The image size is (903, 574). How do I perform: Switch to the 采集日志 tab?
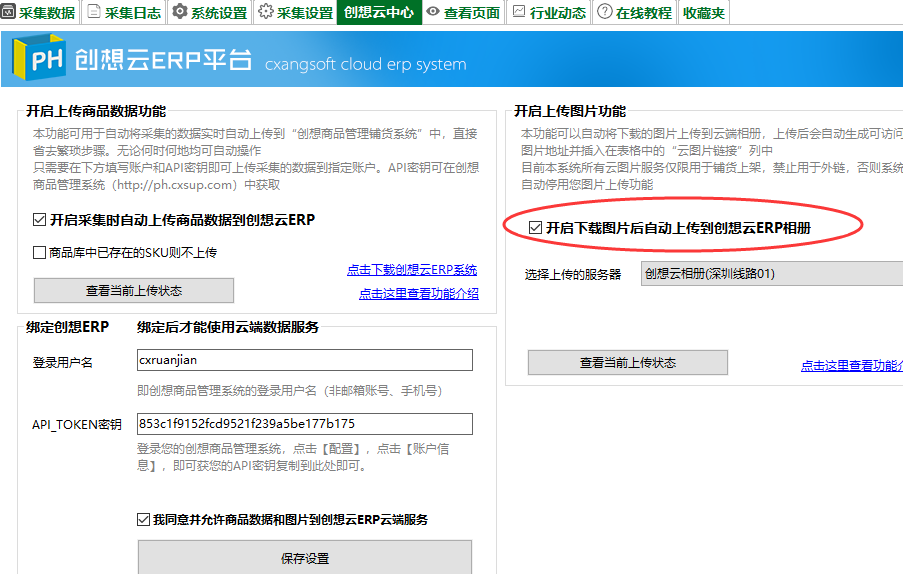tap(124, 12)
